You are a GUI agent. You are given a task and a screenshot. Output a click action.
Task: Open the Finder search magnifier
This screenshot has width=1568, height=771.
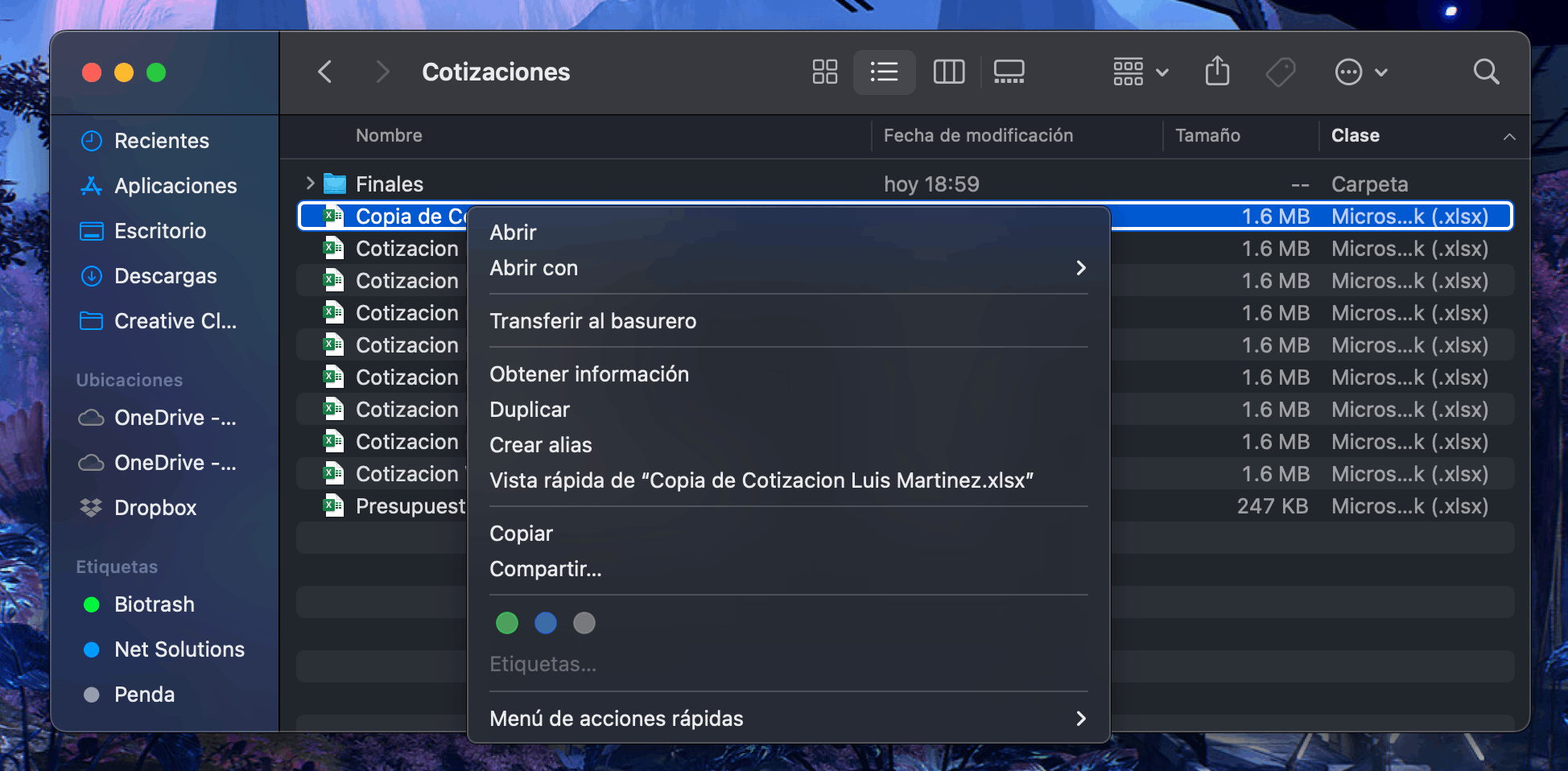click(x=1487, y=72)
